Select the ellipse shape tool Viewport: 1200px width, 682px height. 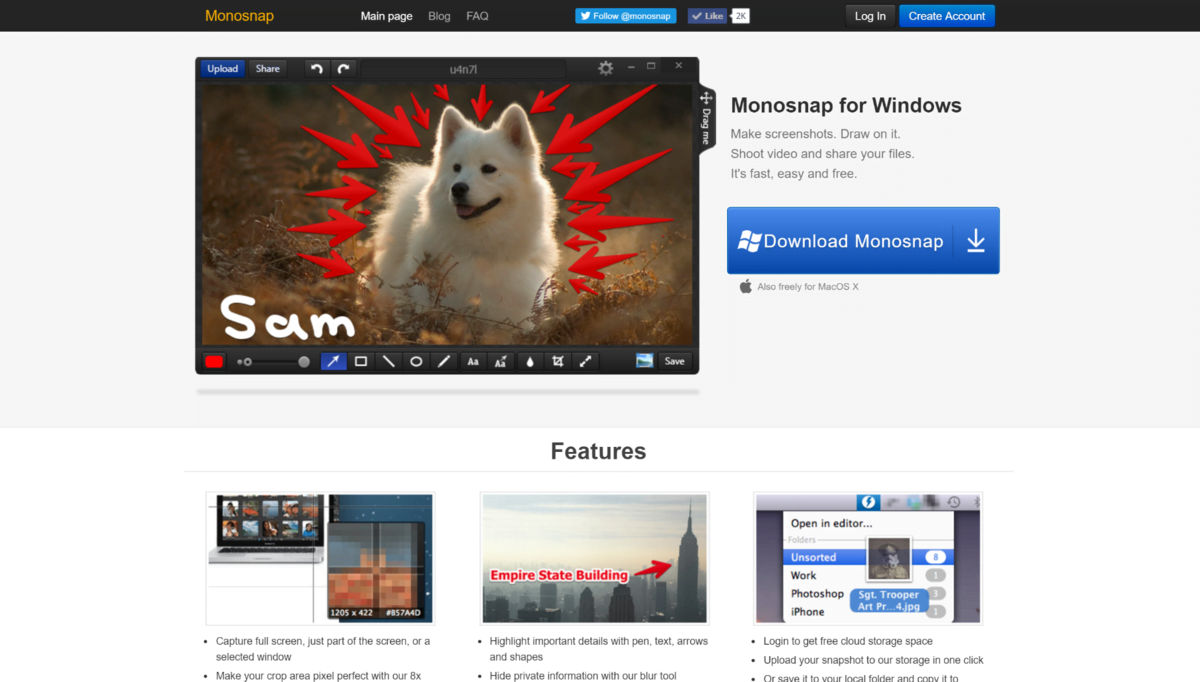(x=416, y=361)
